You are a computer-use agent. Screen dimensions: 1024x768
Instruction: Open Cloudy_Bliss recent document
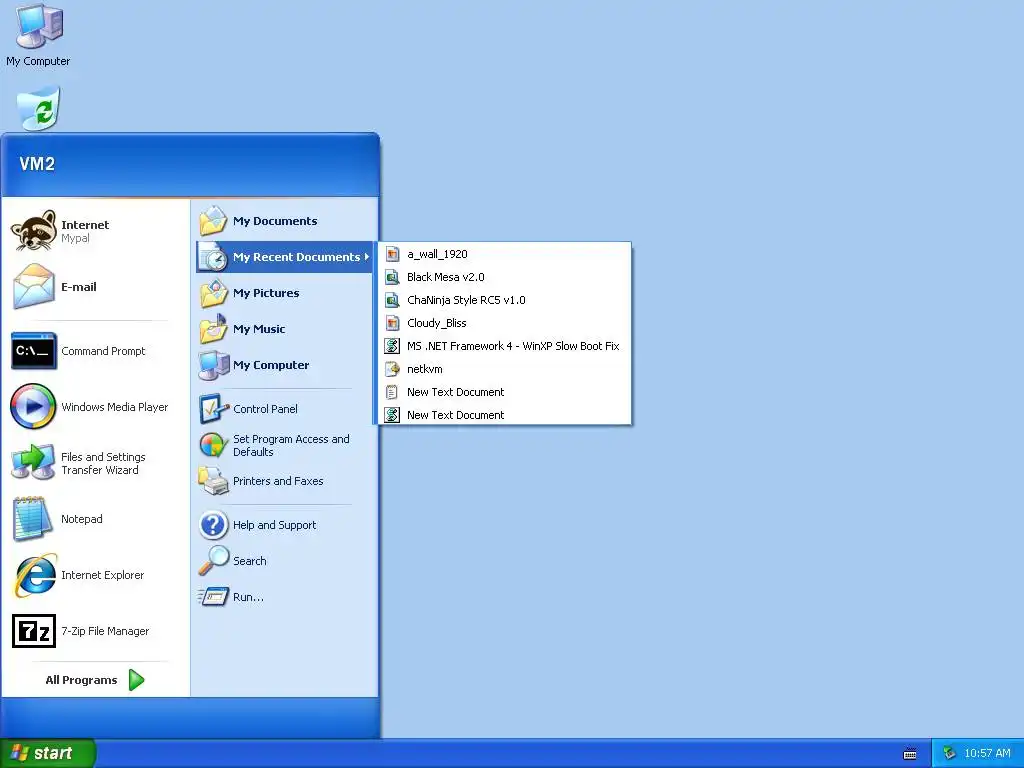[504, 323]
